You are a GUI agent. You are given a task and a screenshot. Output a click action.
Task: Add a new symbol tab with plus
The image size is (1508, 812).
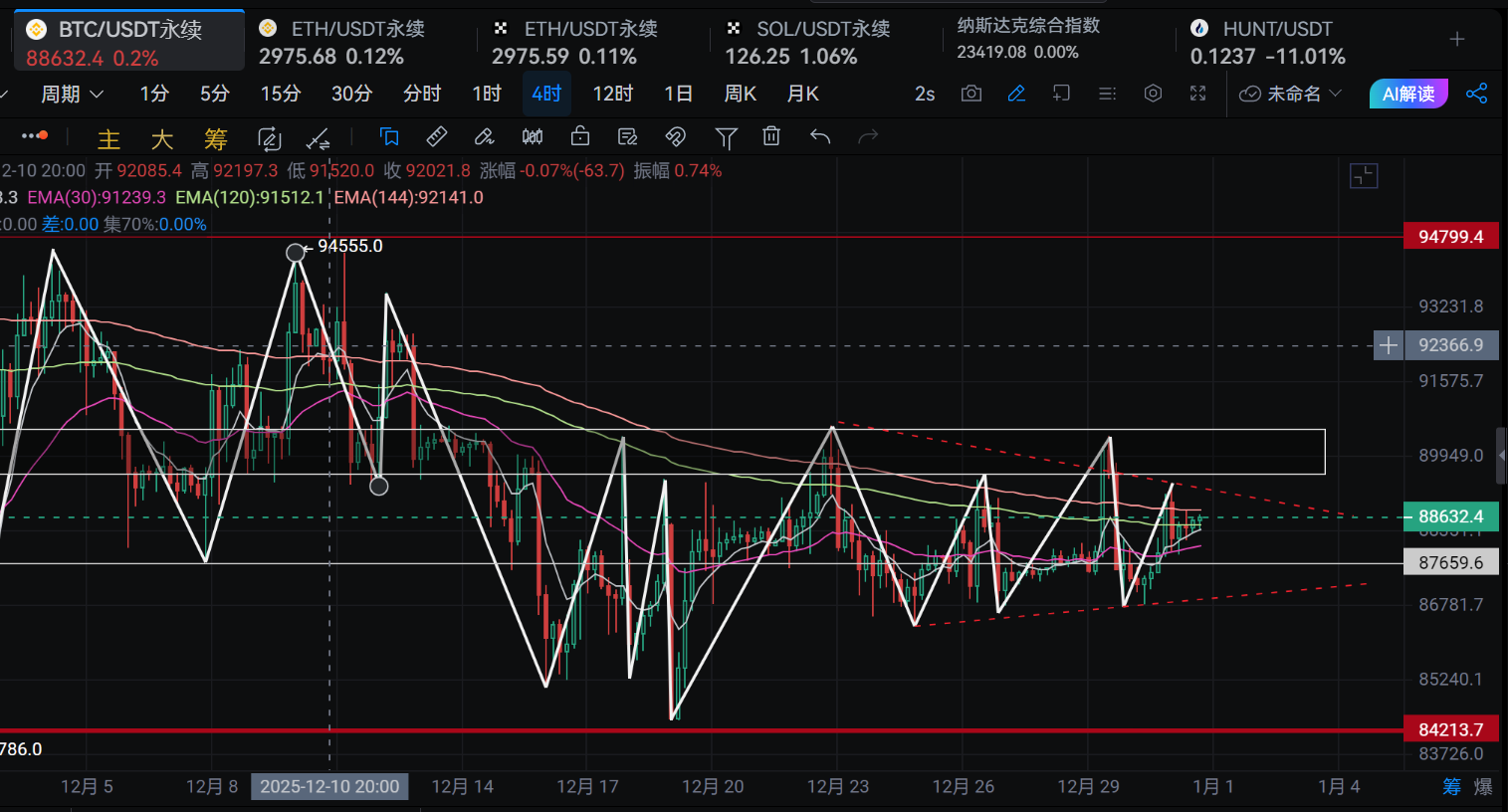1457,40
